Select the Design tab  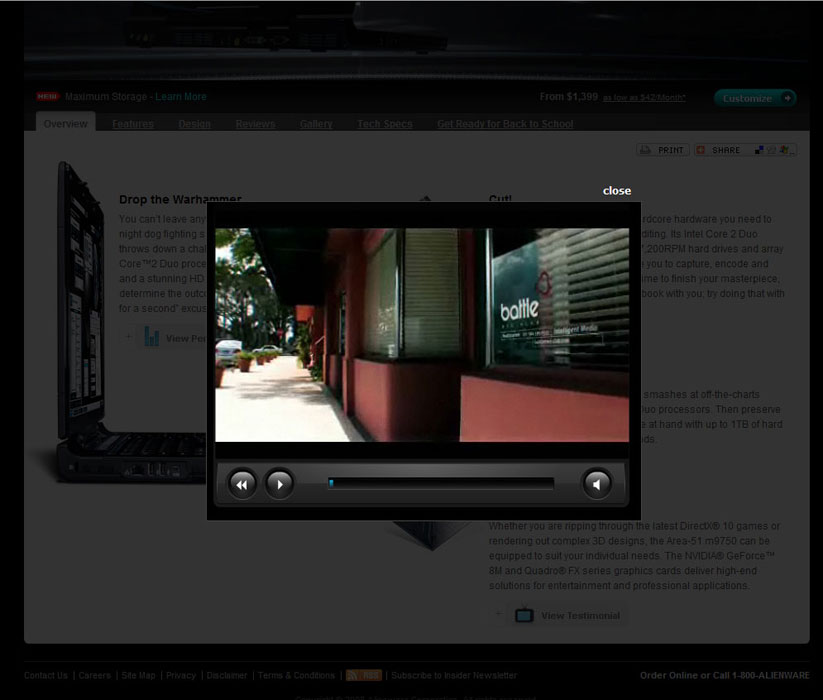(x=195, y=124)
